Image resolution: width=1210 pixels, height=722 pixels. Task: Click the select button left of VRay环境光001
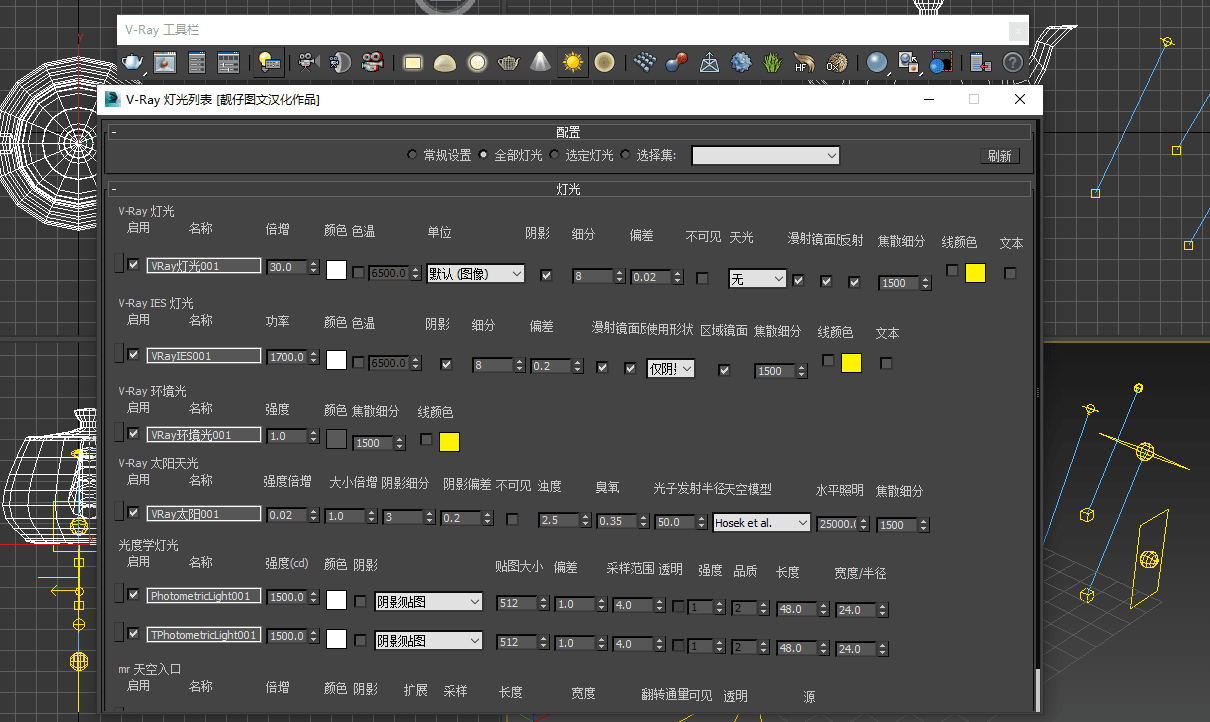pos(119,433)
